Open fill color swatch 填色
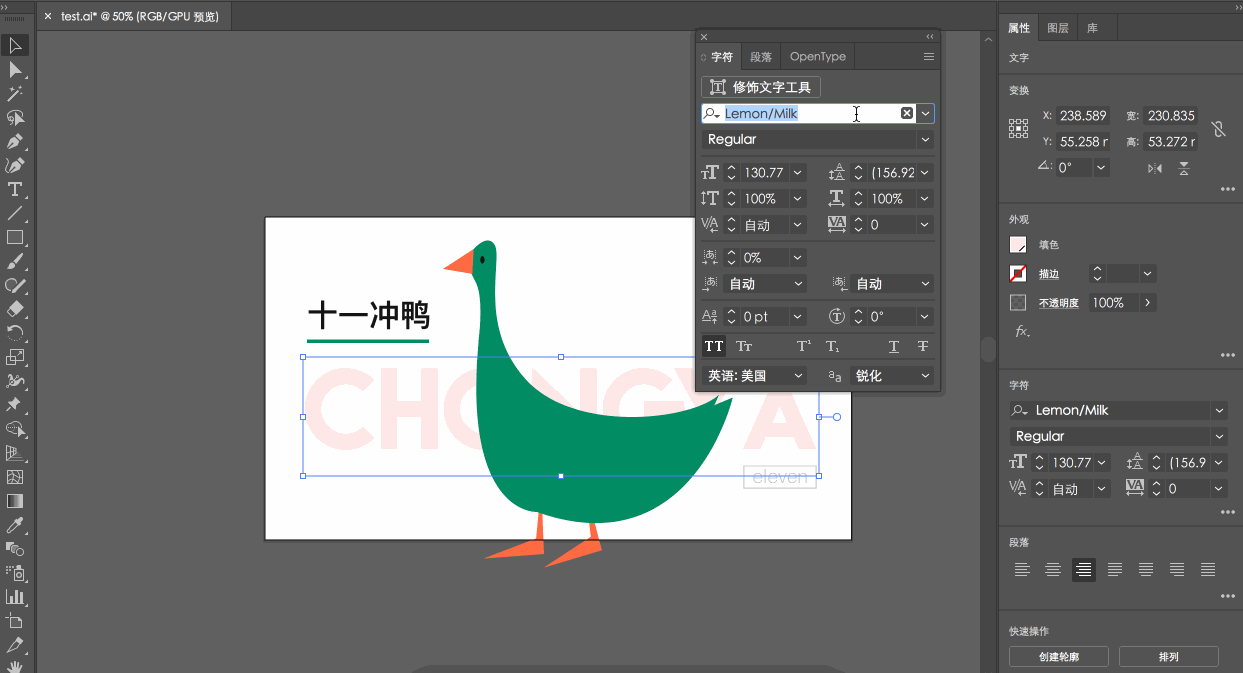 point(1018,244)
